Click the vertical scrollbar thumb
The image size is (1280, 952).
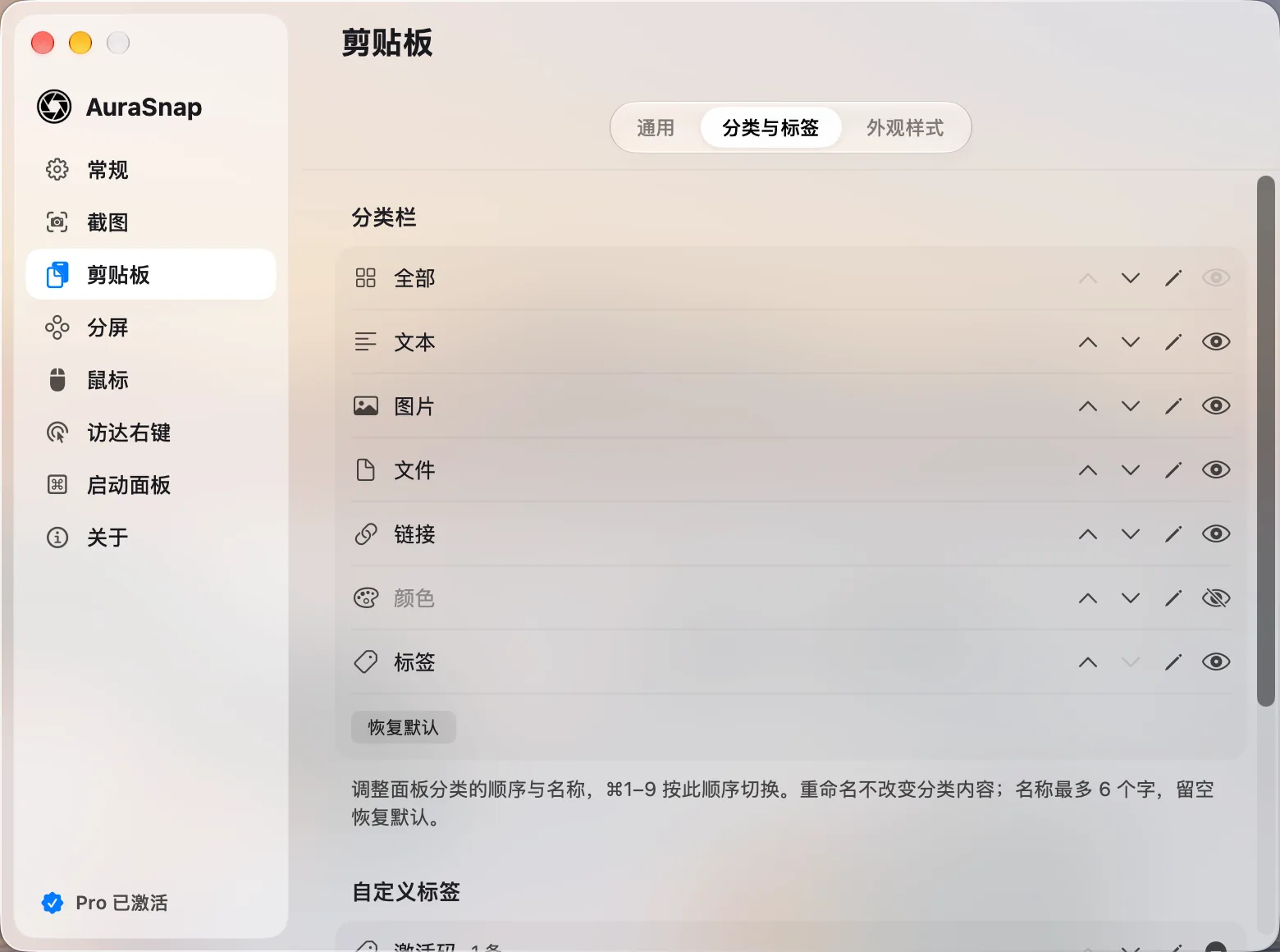[x=1266, y=441]
